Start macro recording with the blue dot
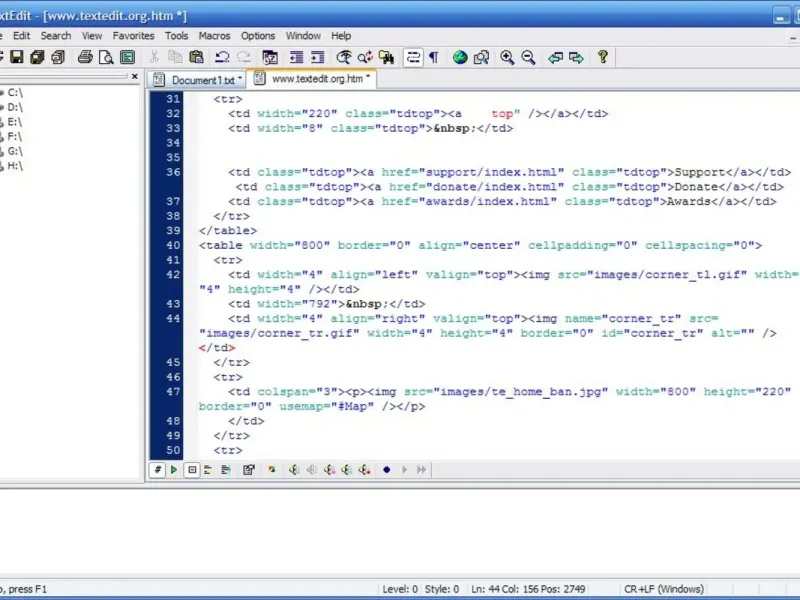Image resolution: width=800 pixels, height=600 pixels. coord(387,470)
